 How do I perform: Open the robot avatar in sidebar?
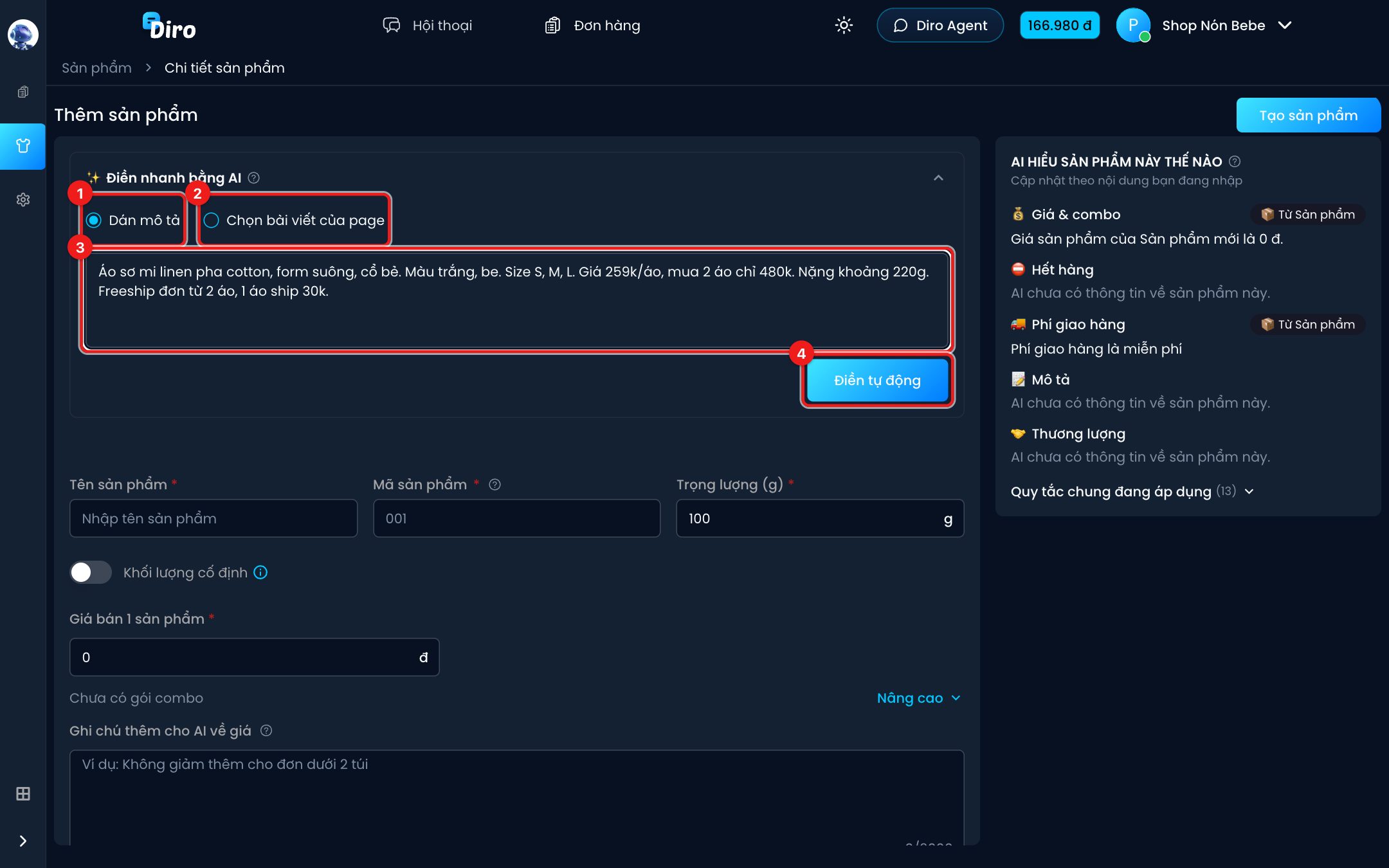pyautogui.click(x=23, y=35)
